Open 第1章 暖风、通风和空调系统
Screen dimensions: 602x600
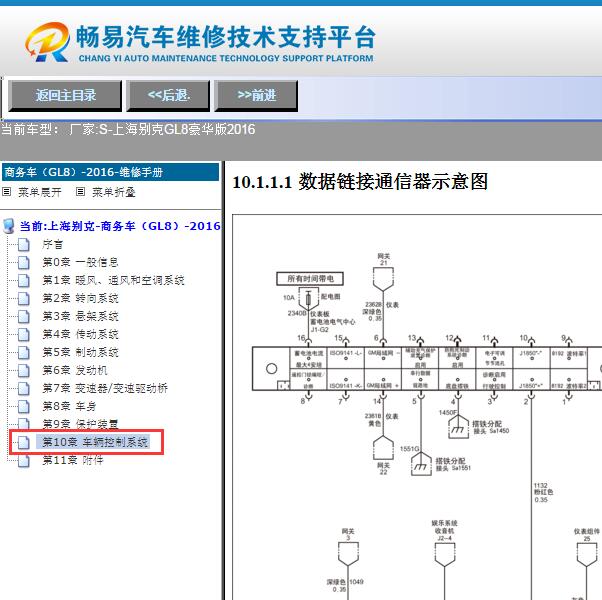113,281
